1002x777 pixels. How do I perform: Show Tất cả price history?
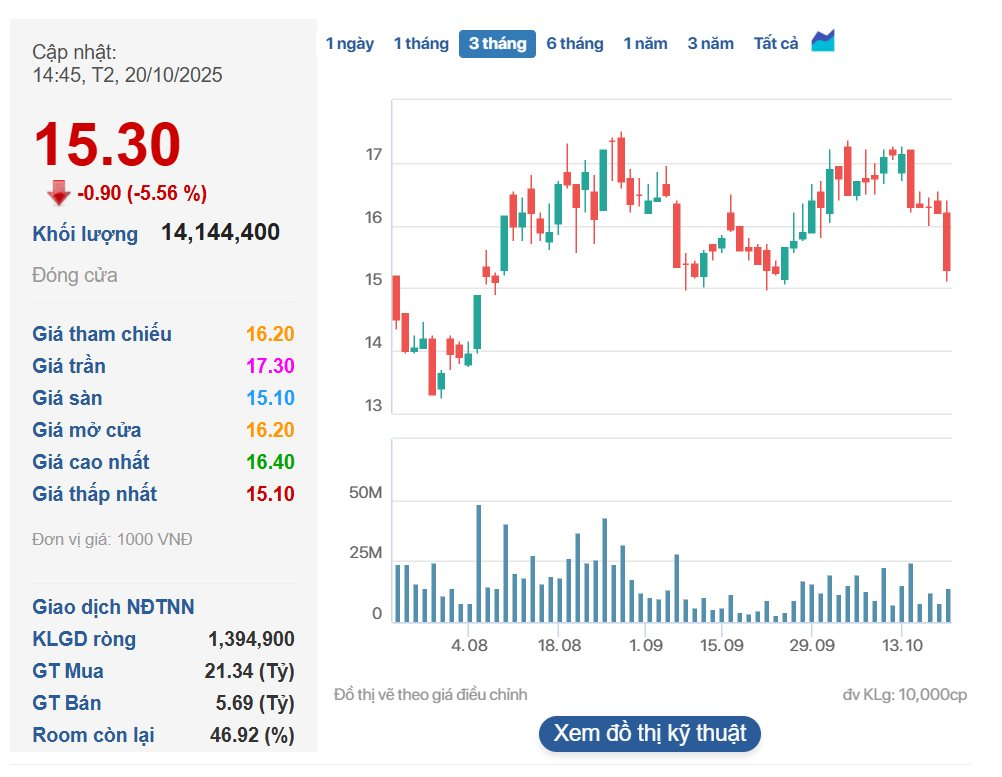pos(776,44)
